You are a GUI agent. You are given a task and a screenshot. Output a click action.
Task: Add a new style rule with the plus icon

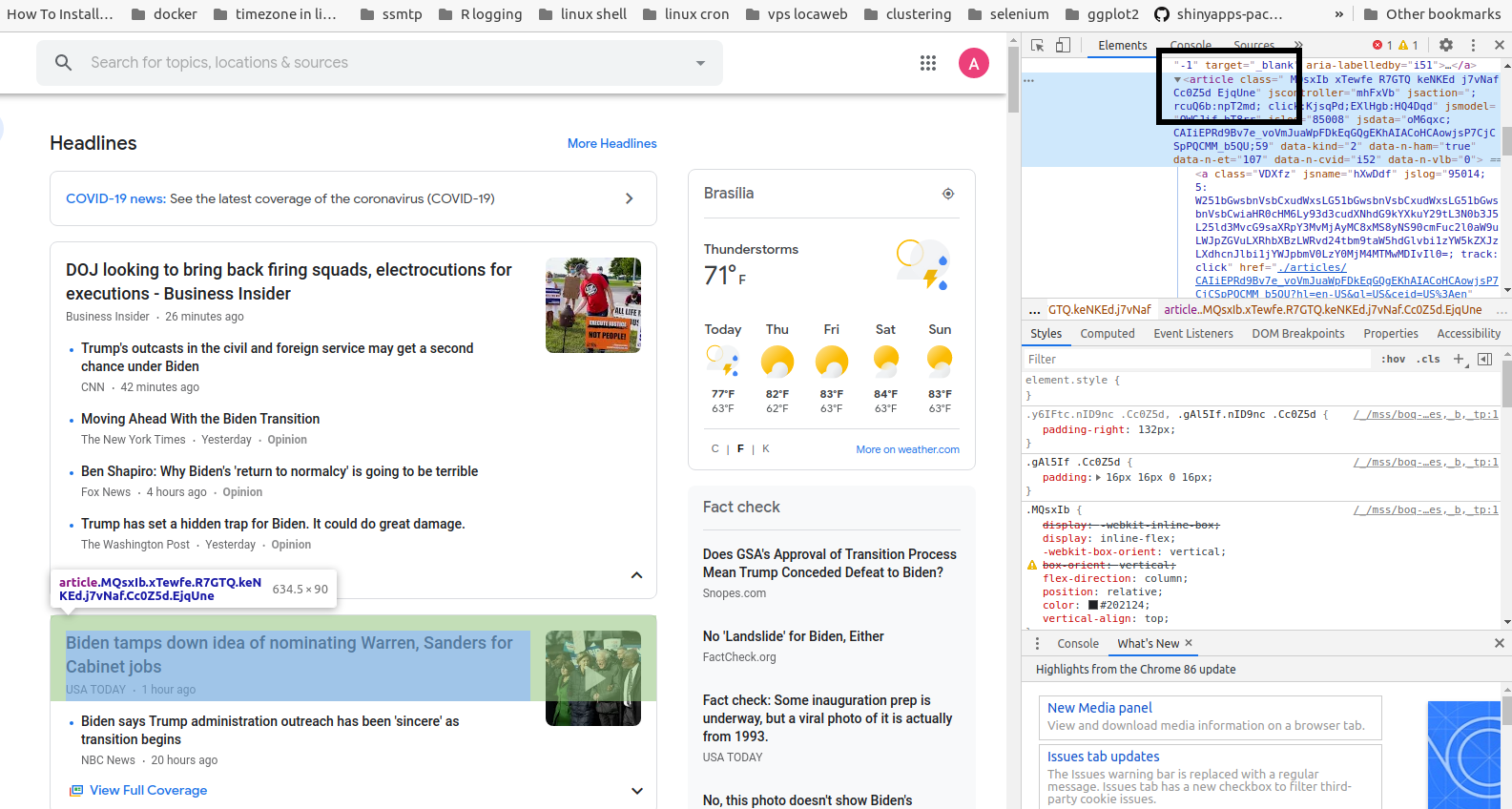pyautogui.click(x=1459, y=359)
